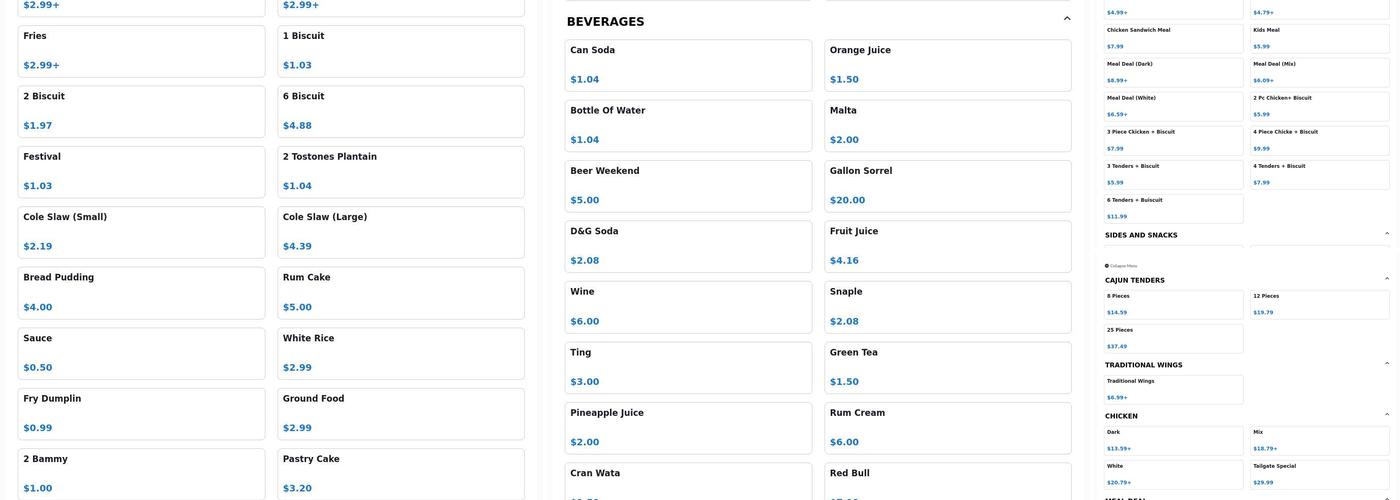Click the Beverages section heading
The image size is (1400, 500).
tap(605, 22)
